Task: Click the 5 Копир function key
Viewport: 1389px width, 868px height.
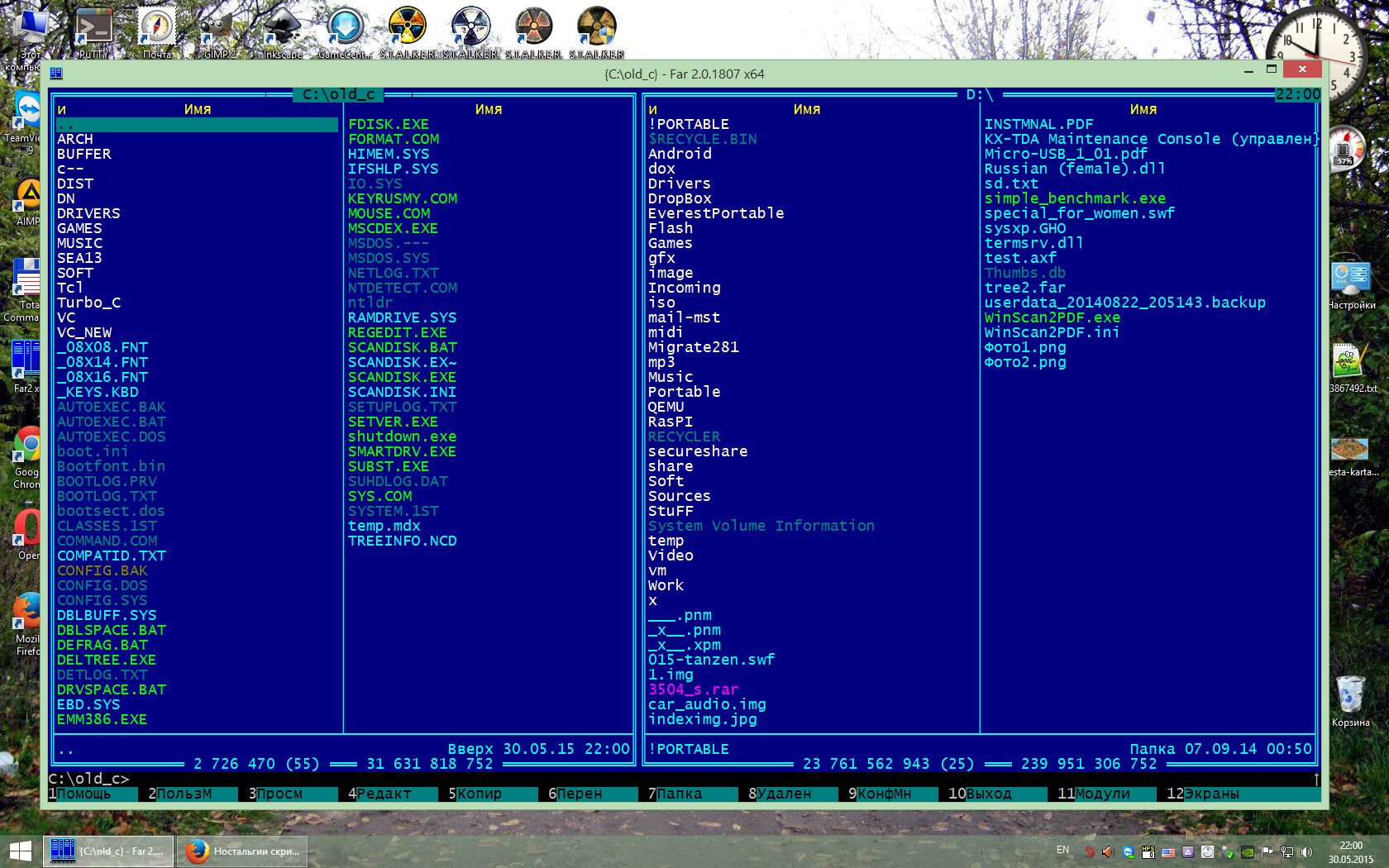Action: (493, 794)
